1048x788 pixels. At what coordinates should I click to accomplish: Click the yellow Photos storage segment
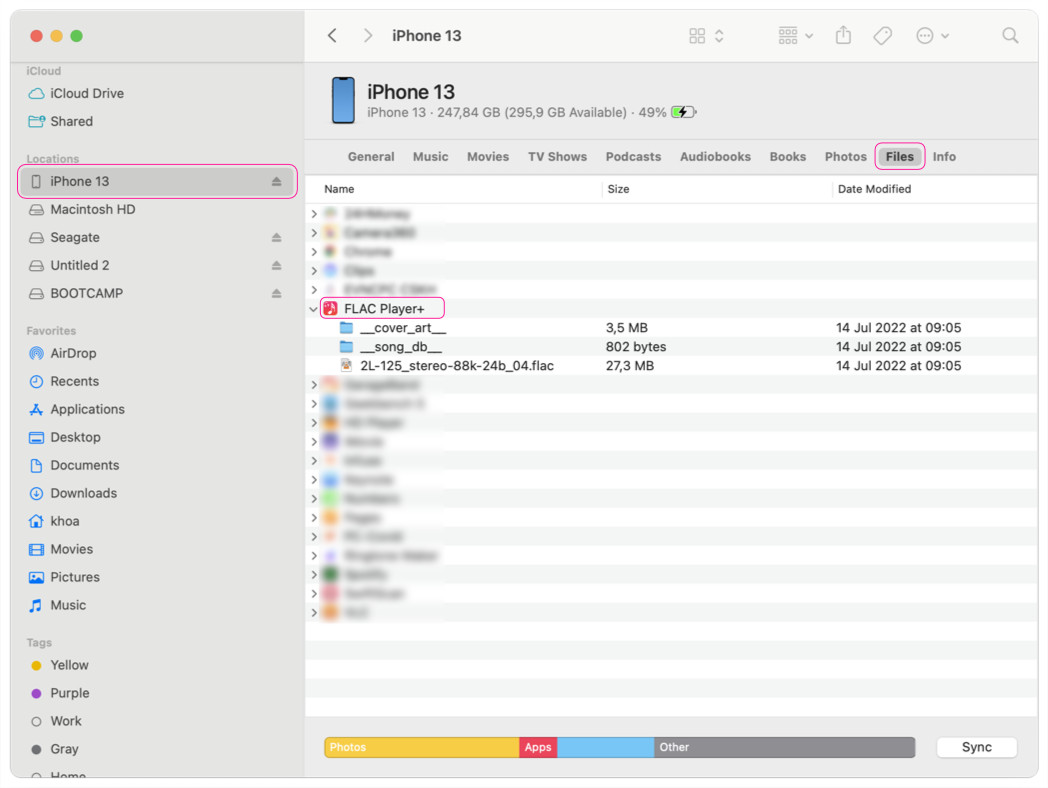[x=421, y=747]
